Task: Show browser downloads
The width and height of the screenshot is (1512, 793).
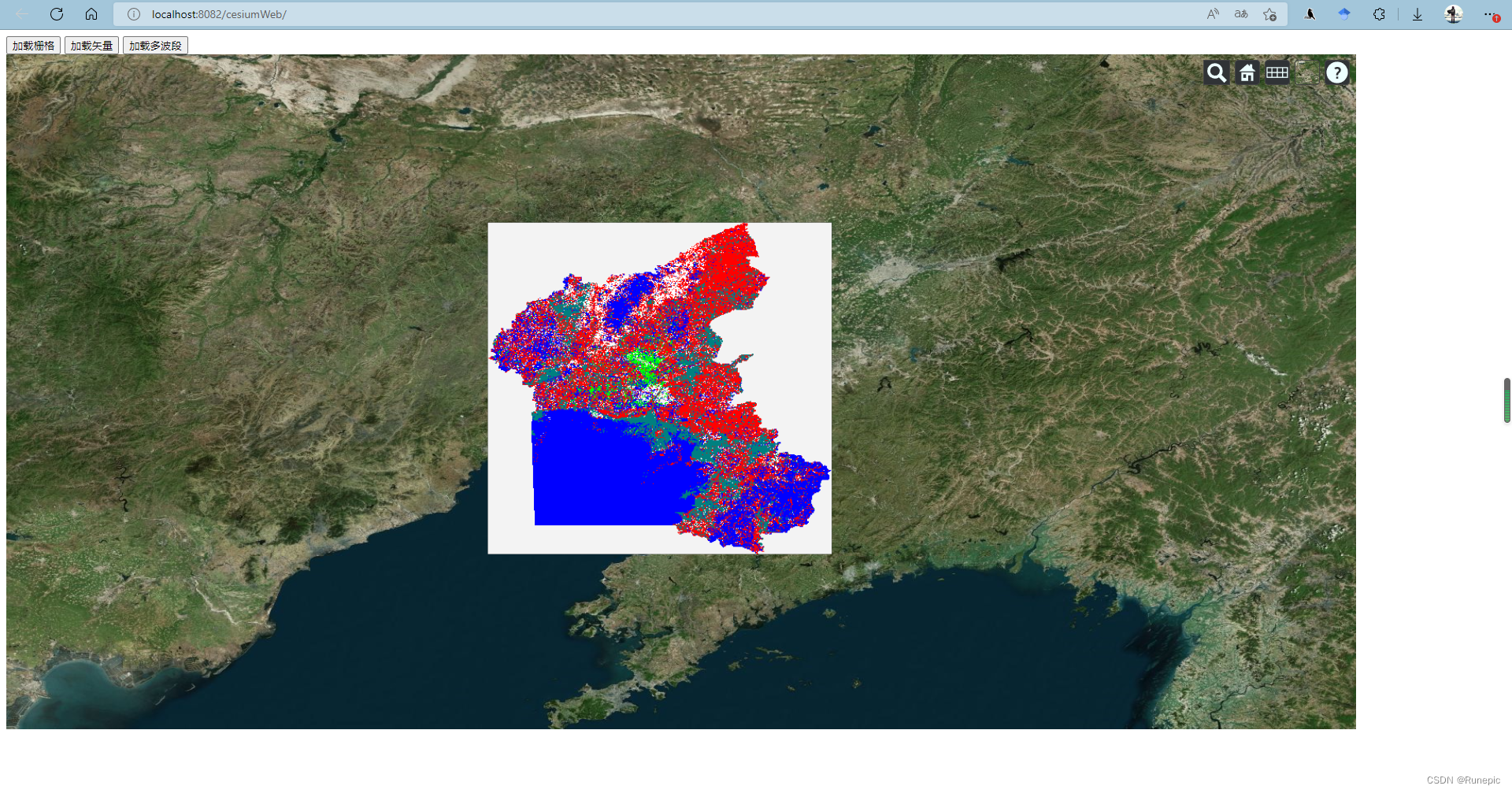Action: [x=1417, y=14]
